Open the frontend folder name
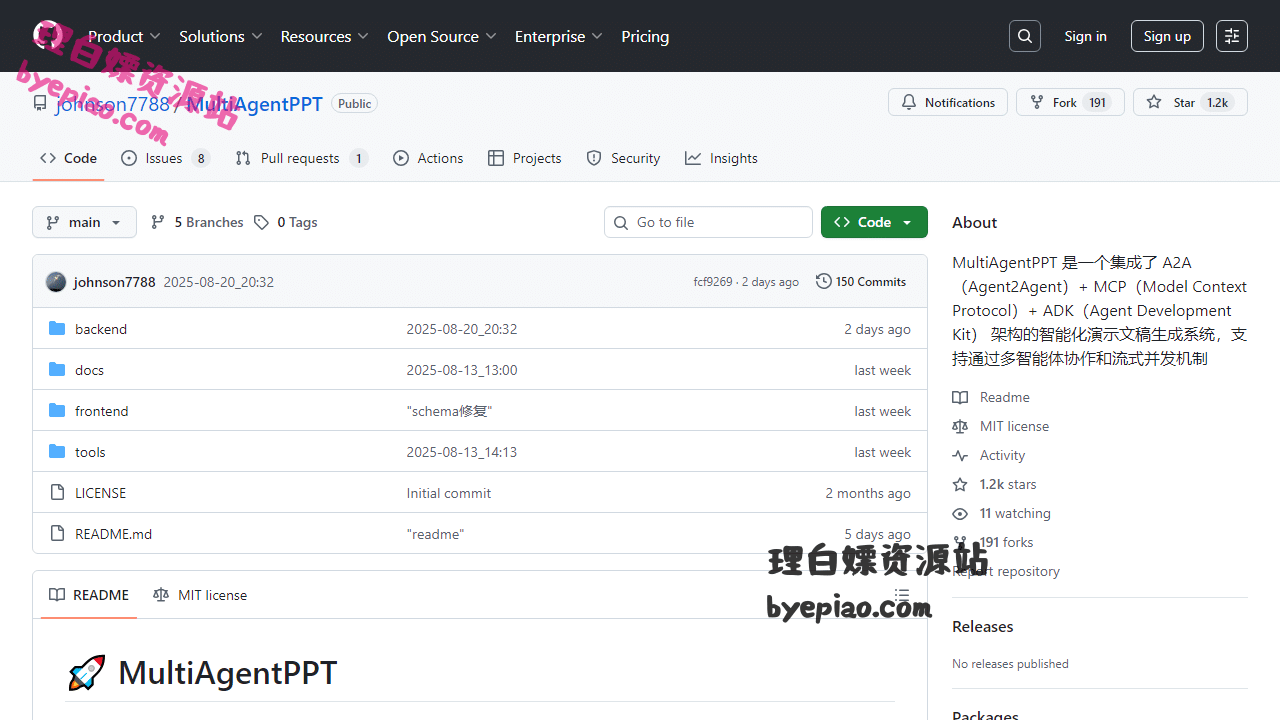This screenshot has height=720, width=1280. [101, 411]
